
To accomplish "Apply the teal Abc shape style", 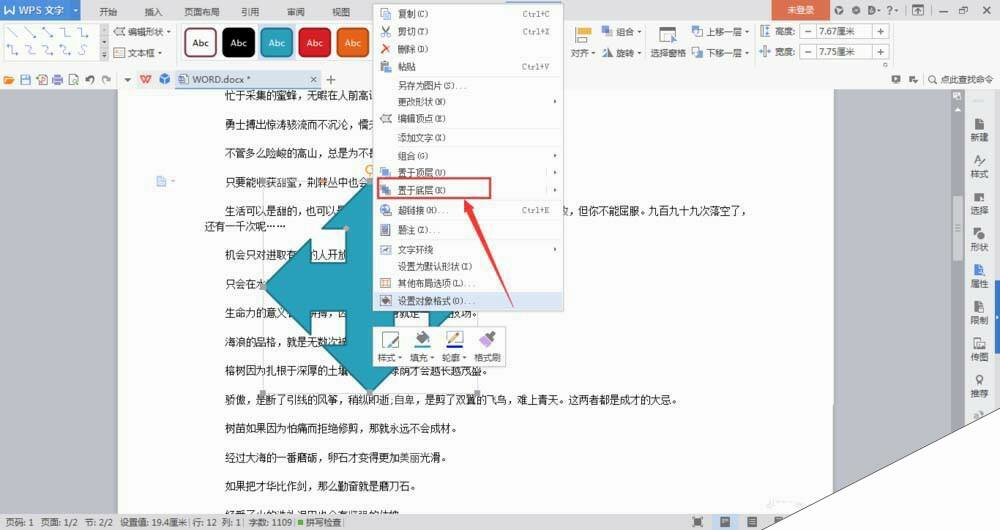I will pos(277,43).
